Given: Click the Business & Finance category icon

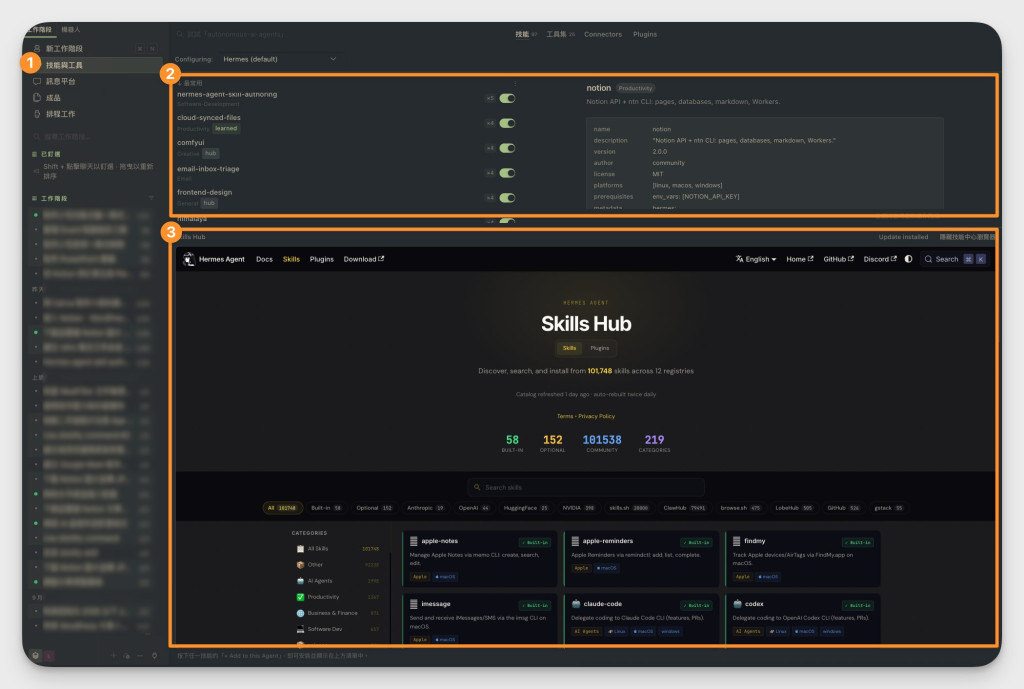Looking at the screenshot, I should click(x=300, y=613).
